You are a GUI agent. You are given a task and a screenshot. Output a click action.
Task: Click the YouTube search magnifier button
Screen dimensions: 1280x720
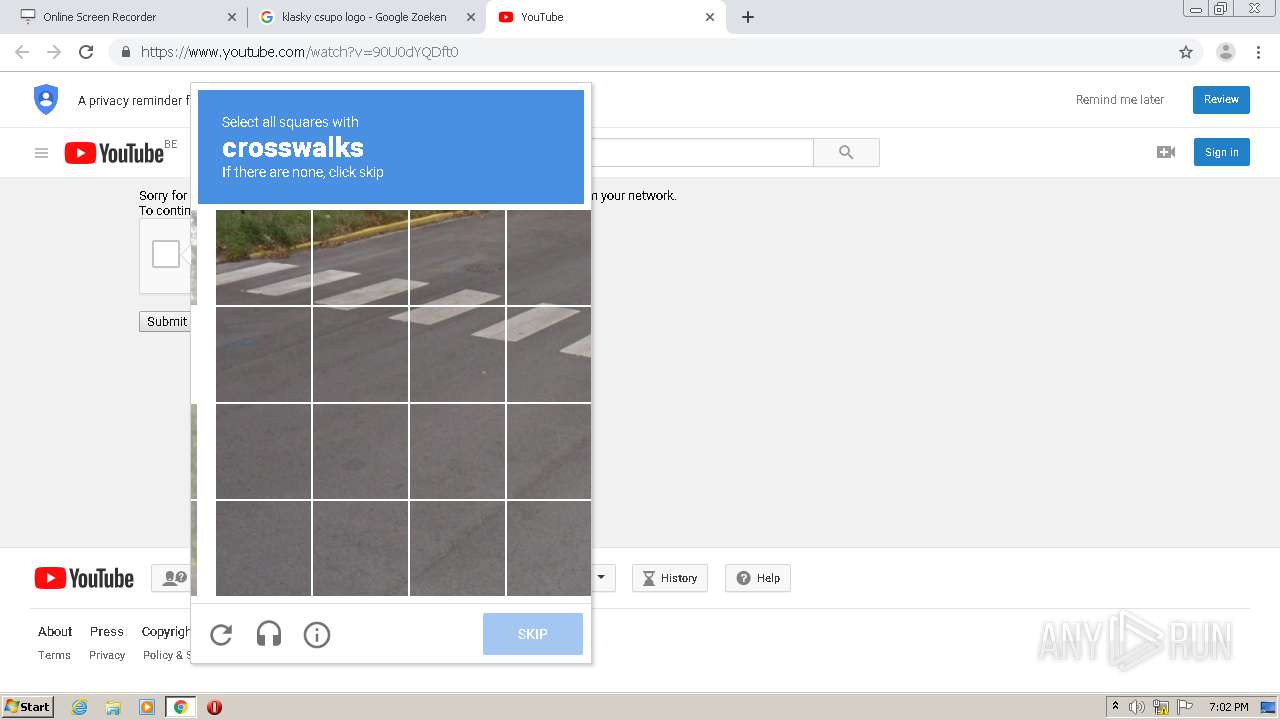(x=846, y=152)
